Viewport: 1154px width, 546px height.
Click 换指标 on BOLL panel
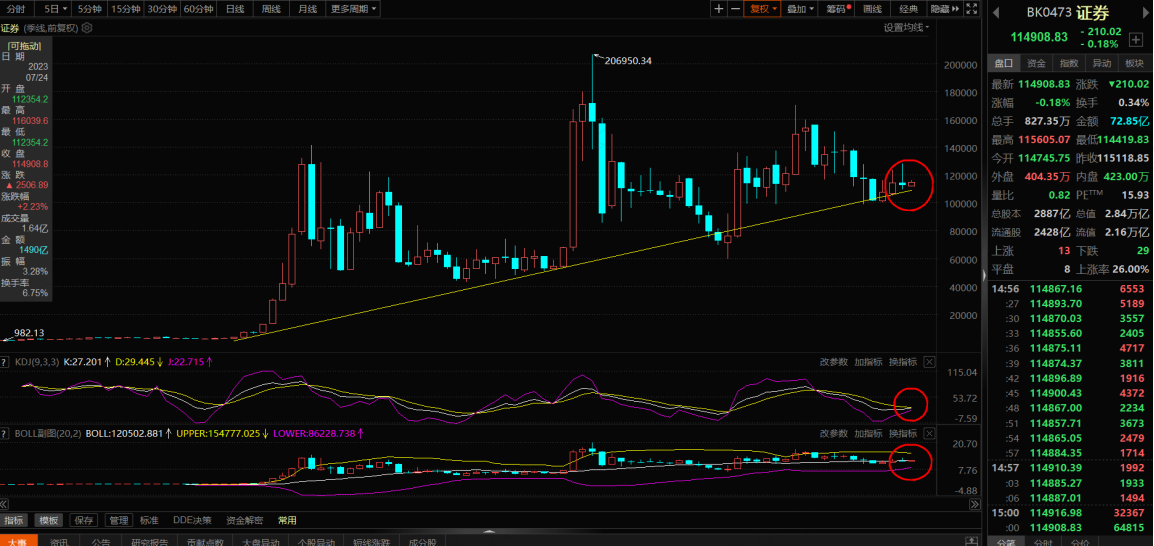[x=903, y=433]
